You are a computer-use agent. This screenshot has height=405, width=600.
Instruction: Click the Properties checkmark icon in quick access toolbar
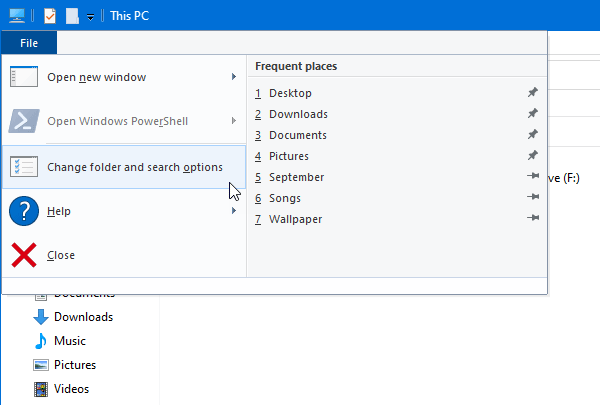pos(50,16)
